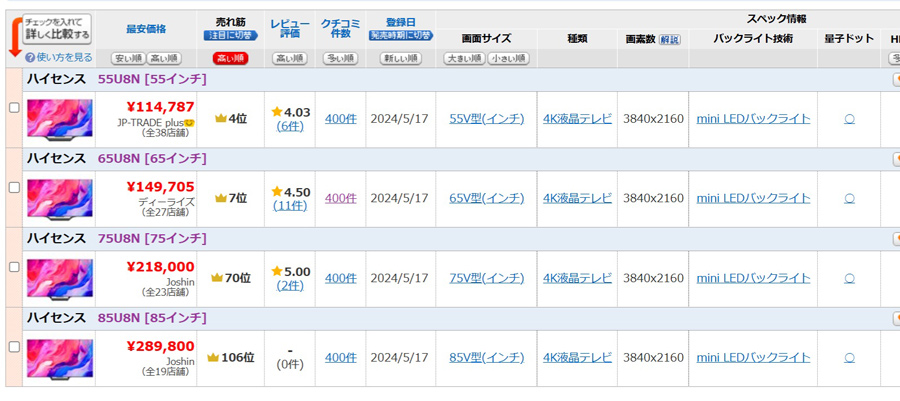The image size is (900, 401).
Task: Click (全38店舗) store count text
Action: (x=166, y=133)
